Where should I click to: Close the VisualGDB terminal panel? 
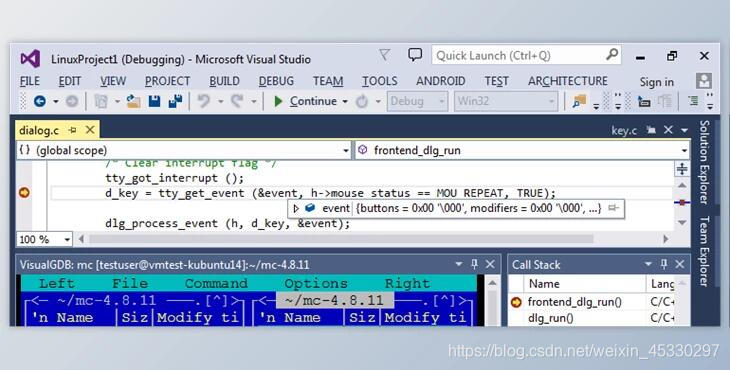coord(490,264)
